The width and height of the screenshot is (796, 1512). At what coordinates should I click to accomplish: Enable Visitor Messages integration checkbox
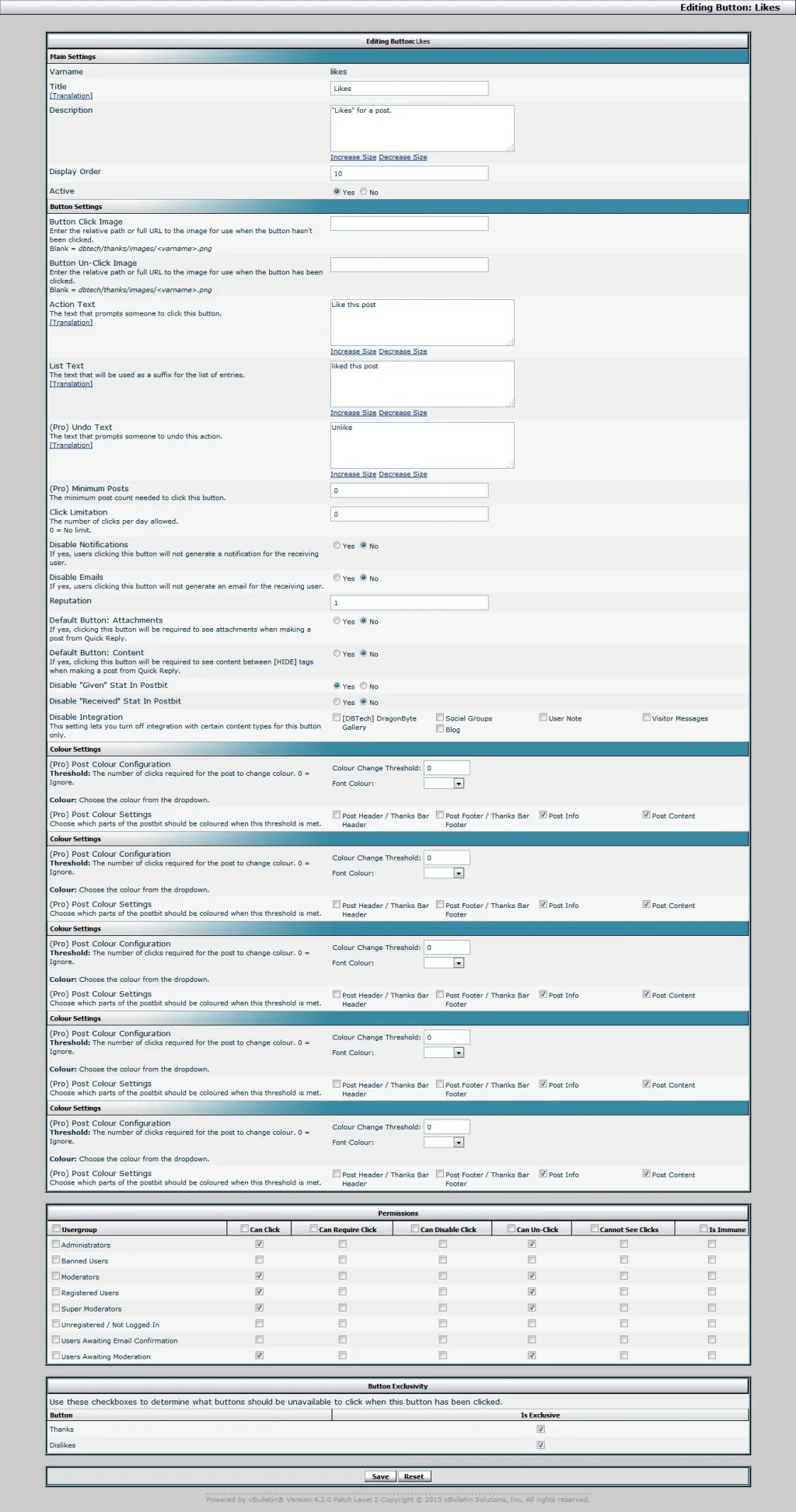click(646, 718)
